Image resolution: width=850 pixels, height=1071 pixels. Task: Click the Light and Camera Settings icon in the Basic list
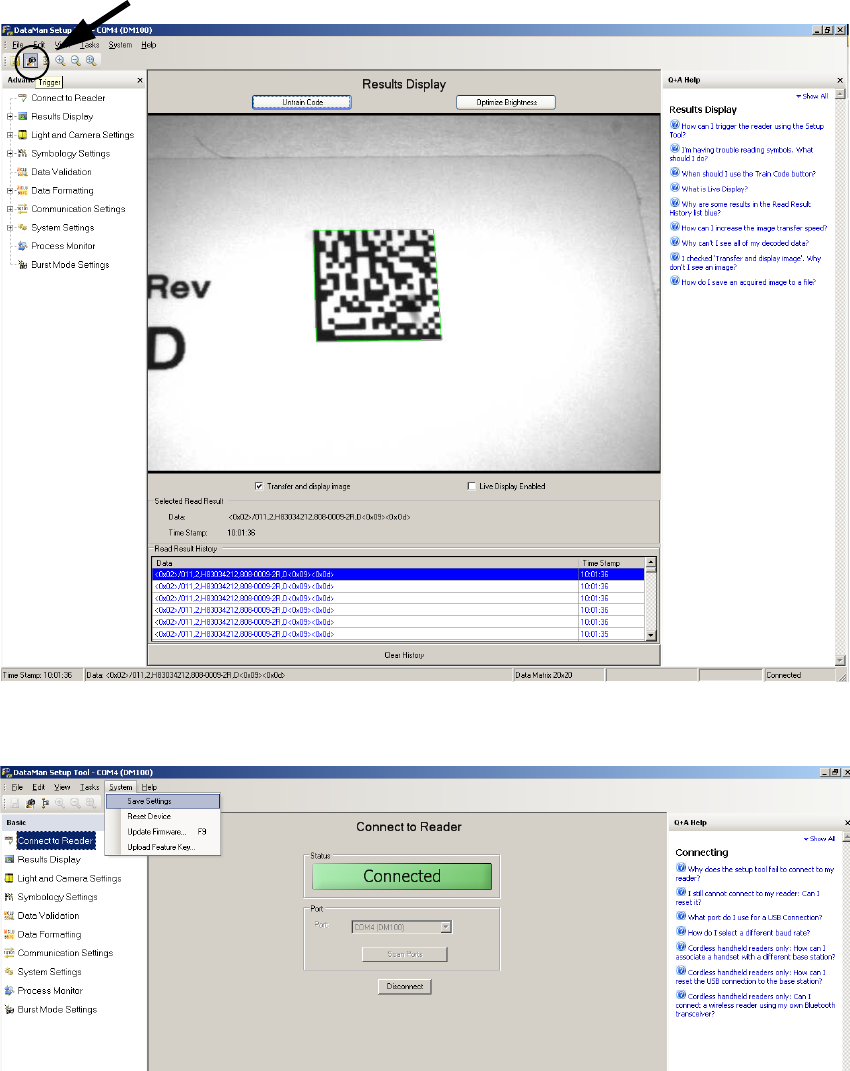coord(9,878)
